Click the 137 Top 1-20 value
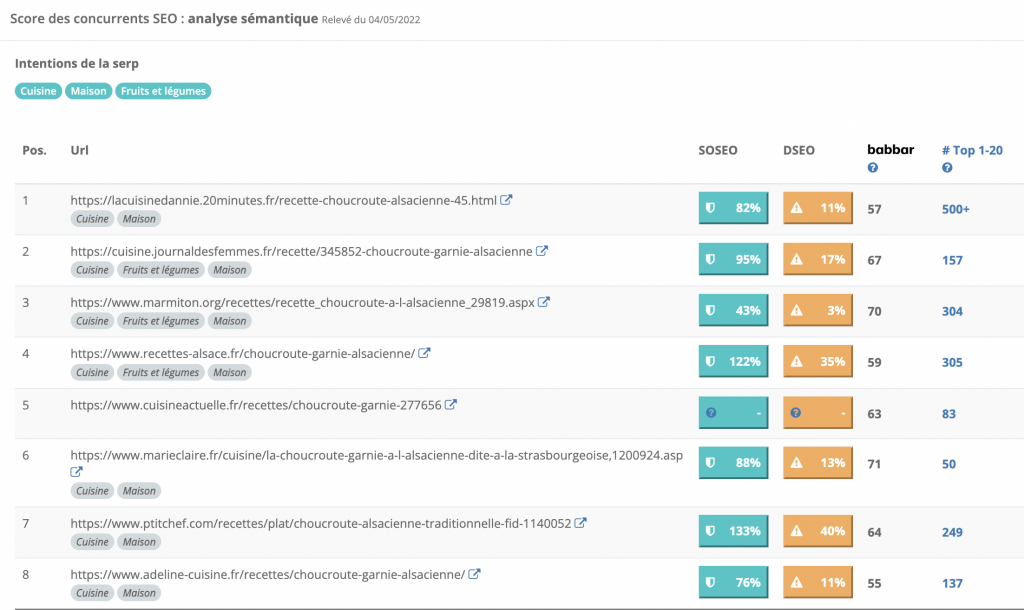This screenshot has width=1024, height=610. [x=952, y=583]
